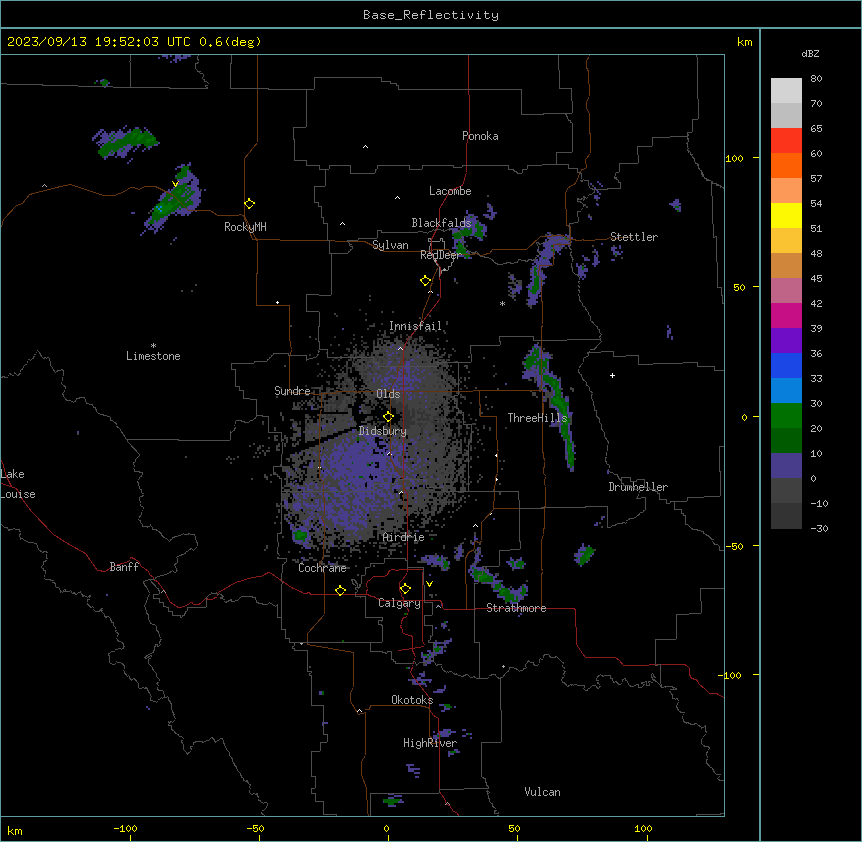Image resolution: width=862 pixels, height=842 pixels.
Task: Click the Airdrie label
Action: coord(404,537)
